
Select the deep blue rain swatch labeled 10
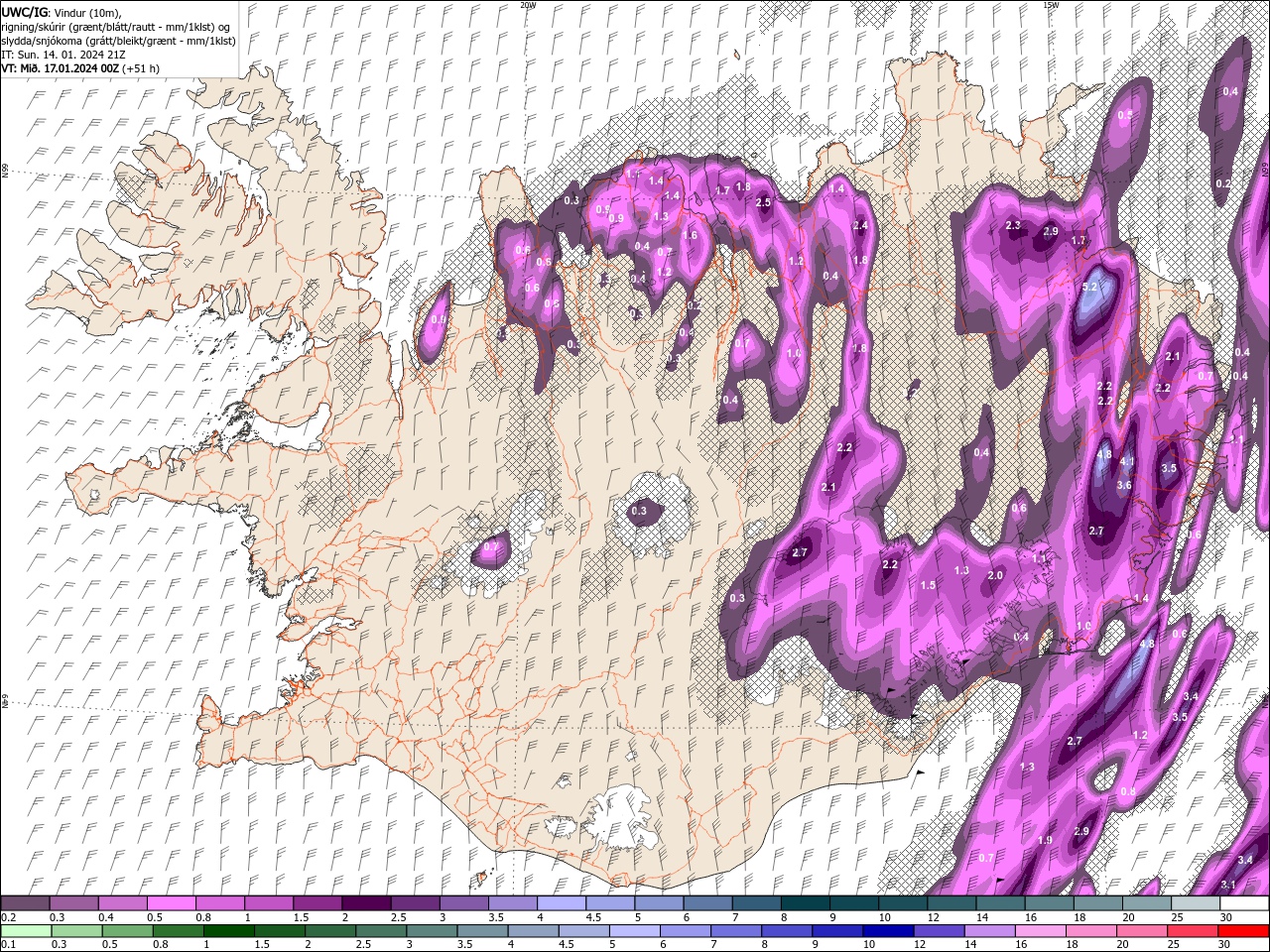pos(887,931)
